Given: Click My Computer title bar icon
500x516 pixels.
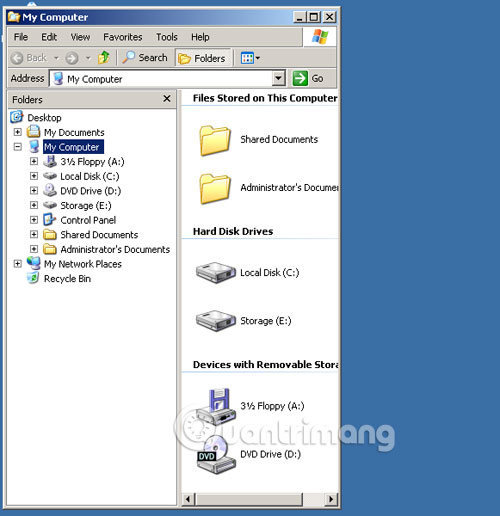Looking at the screenshot, I should click(14, 17).
